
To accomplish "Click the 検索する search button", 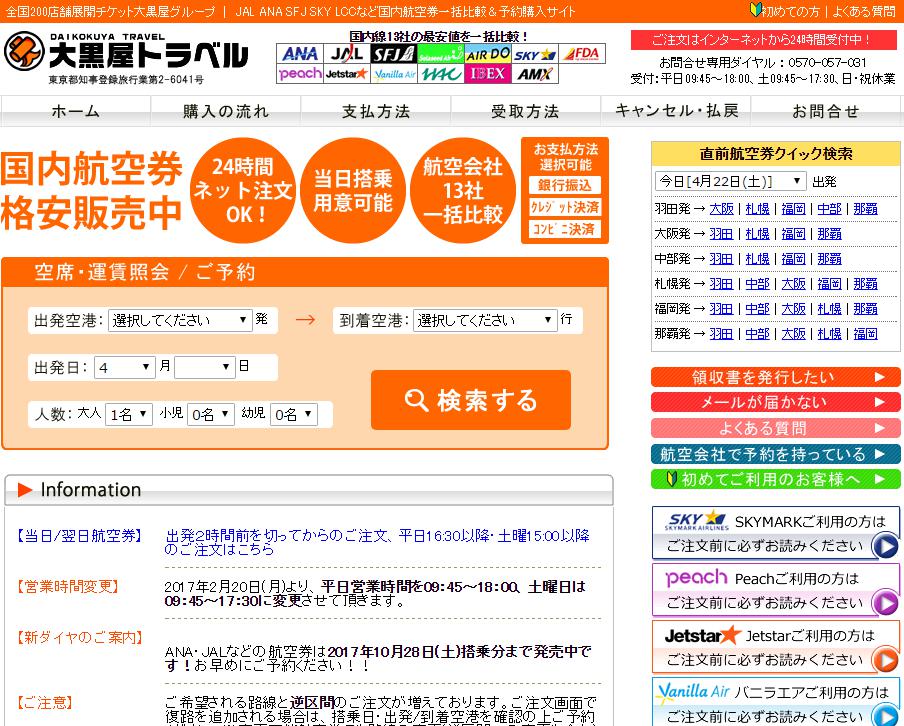I will [471, 400].
